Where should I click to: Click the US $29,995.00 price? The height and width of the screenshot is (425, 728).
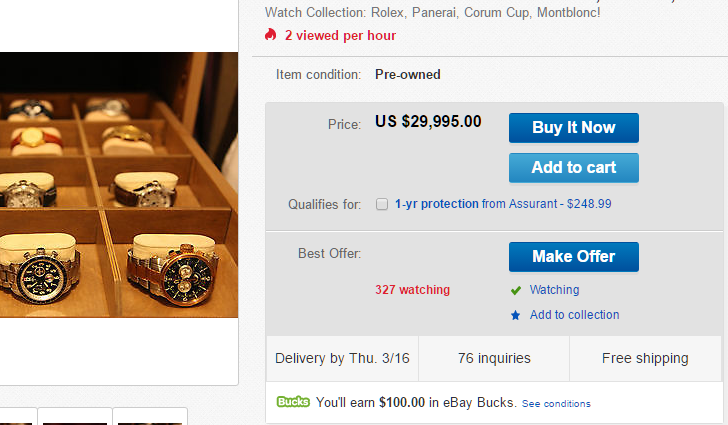tap(428, 122)
